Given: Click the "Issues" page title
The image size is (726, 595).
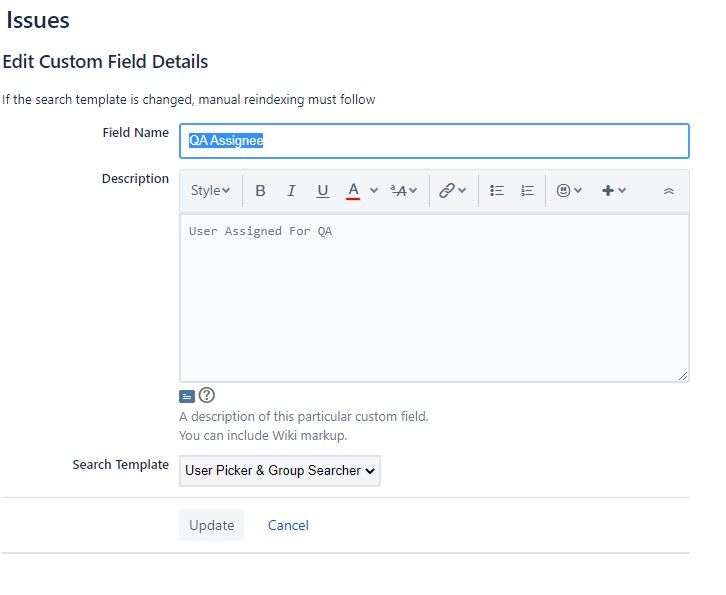Looking at the screenshot, I should [38, 20].
